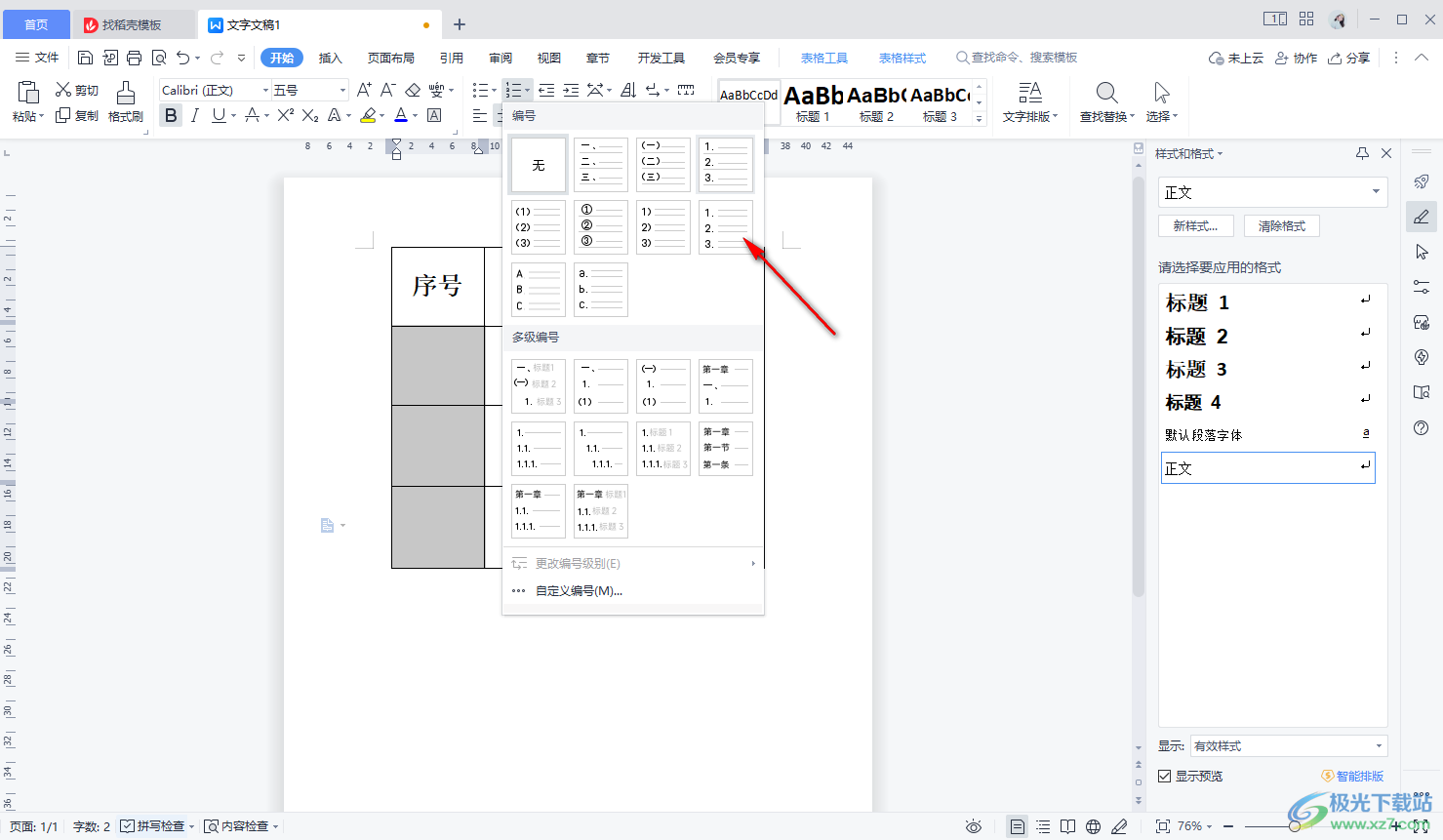Image resolution: width=1443 pixels, height=840 pixels.
Task: Increase font size with A+ icon
Action: point(364,90)
